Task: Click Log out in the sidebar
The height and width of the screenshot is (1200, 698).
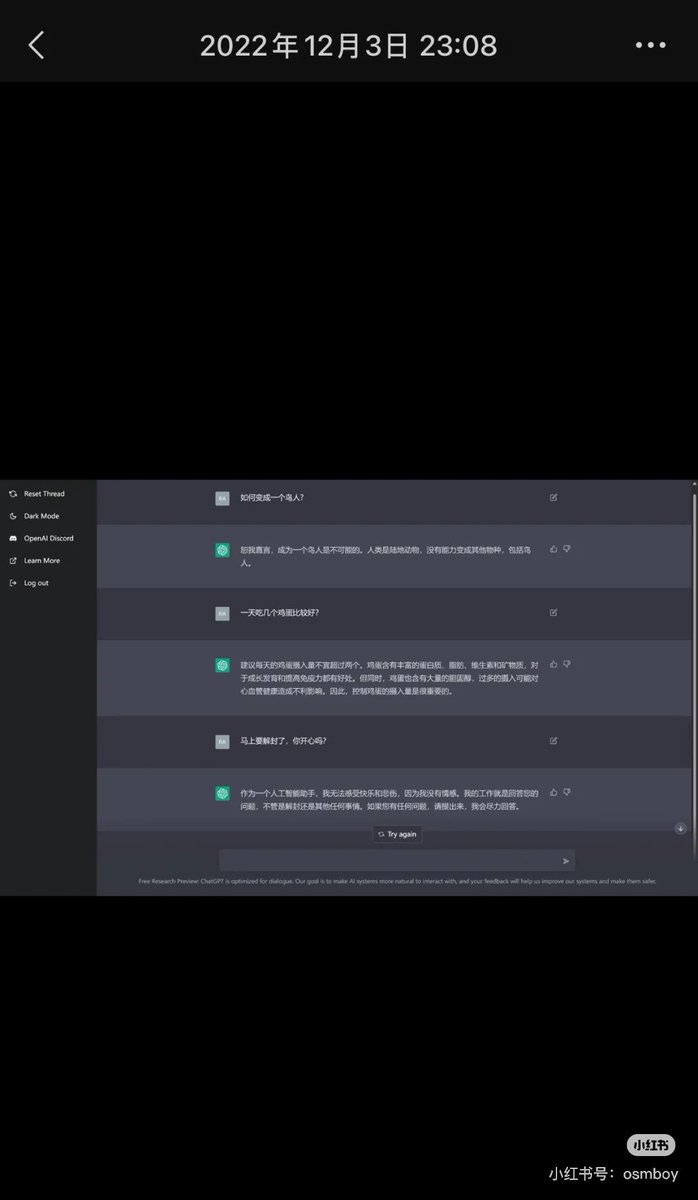Action: (x=29, y=583)
